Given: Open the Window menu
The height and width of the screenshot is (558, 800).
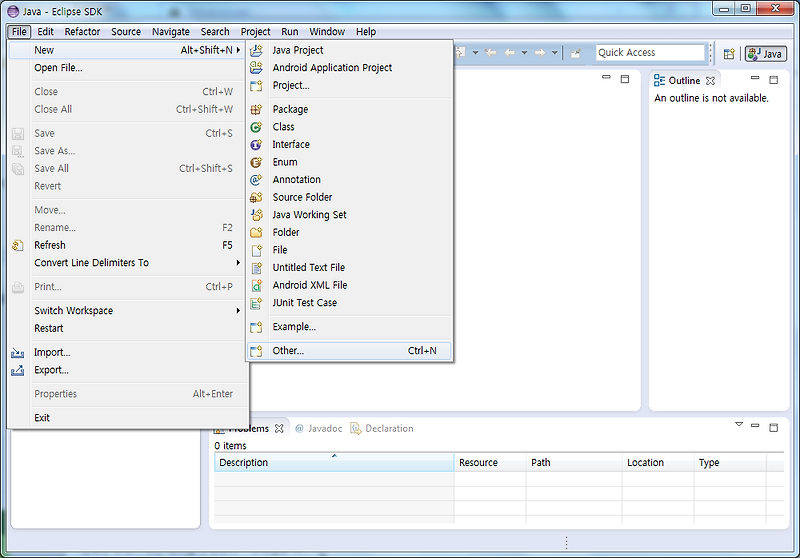Looking at the screenshot, I should (x=327, y=32).
